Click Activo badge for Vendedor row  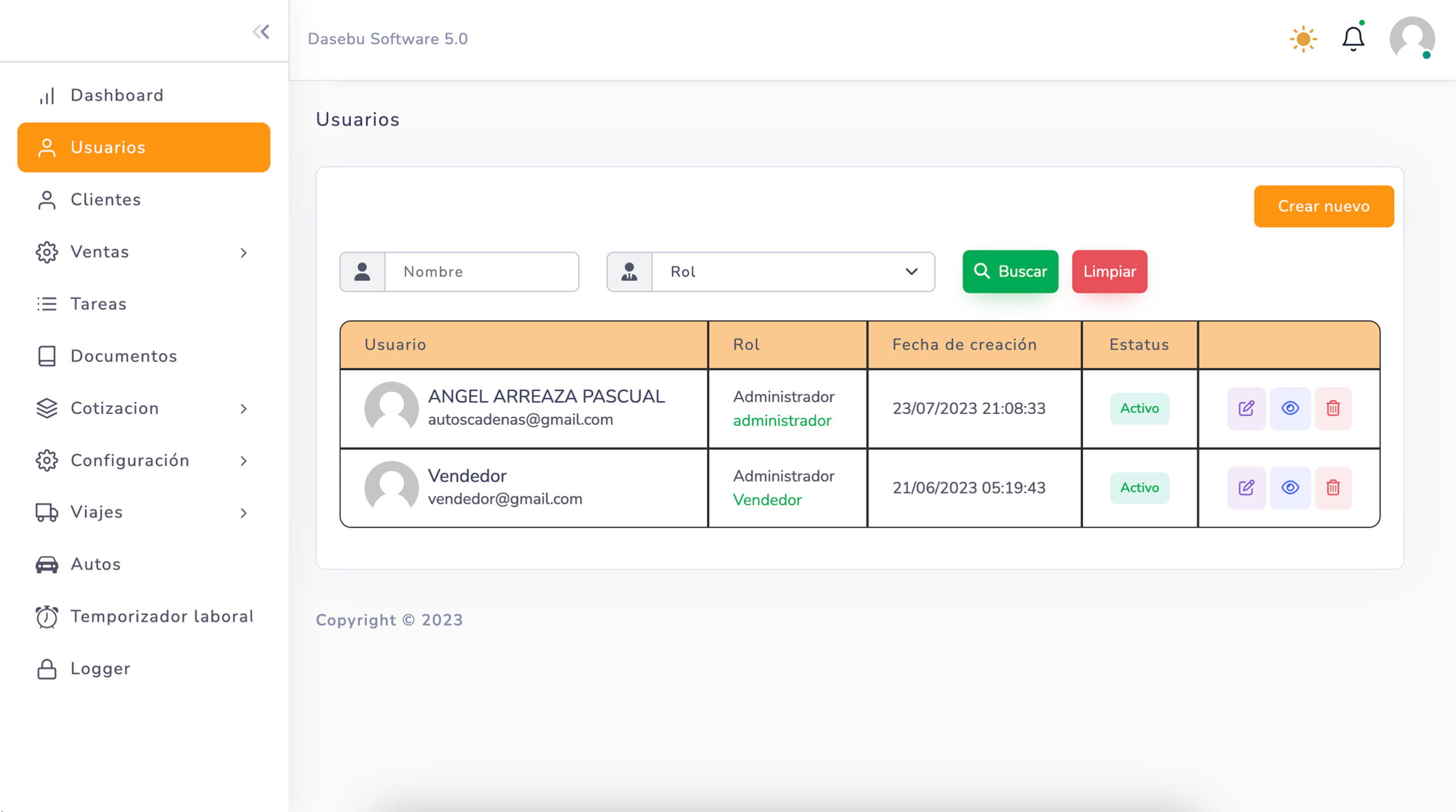coord(1139,488)
